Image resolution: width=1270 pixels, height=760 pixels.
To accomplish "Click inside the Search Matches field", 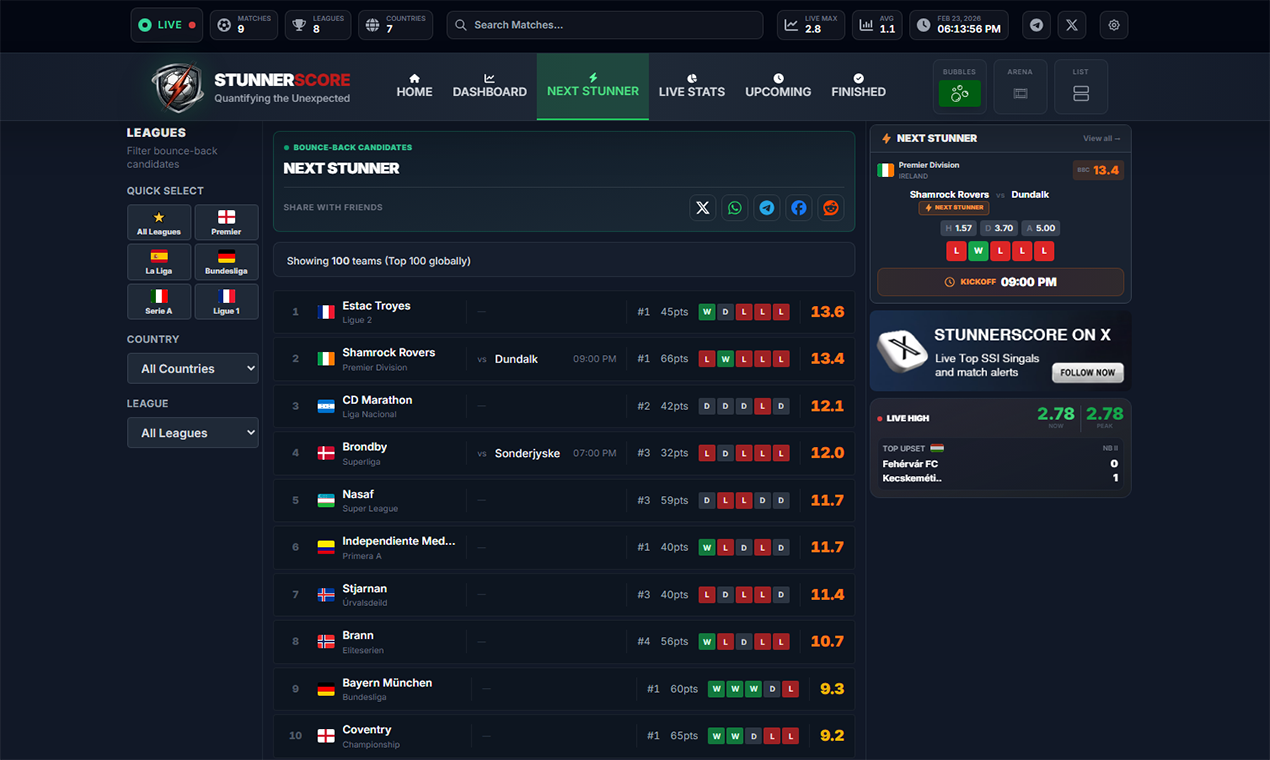I will 604,25.
